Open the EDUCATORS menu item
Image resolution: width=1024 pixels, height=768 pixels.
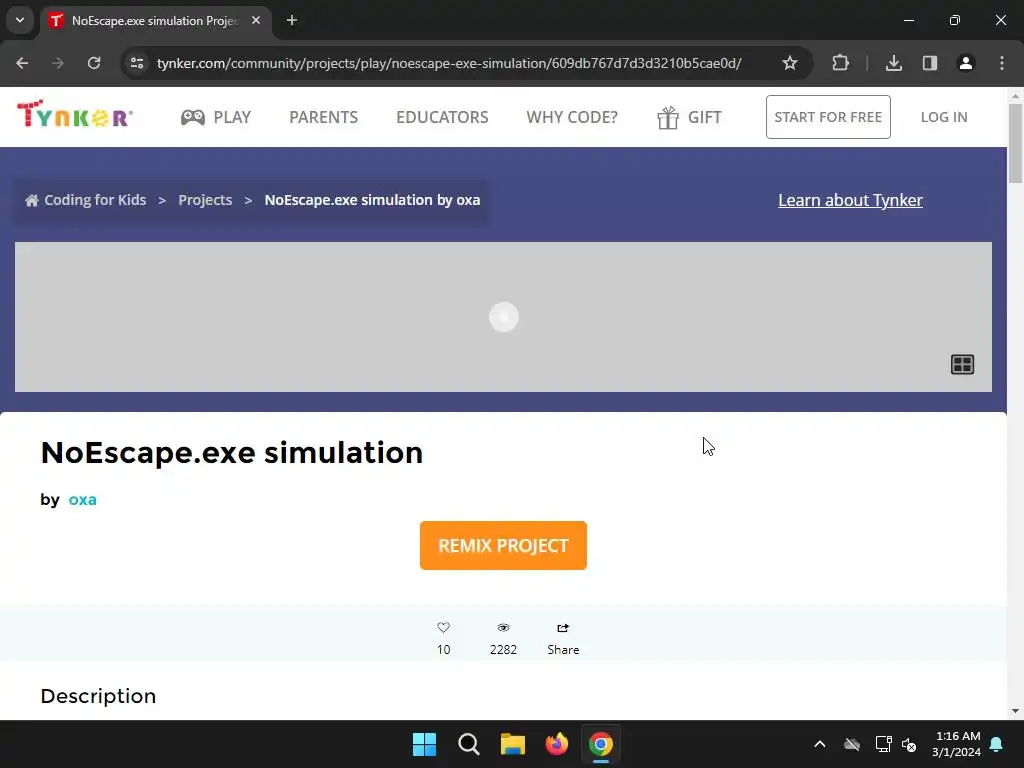tap(442, 117)
